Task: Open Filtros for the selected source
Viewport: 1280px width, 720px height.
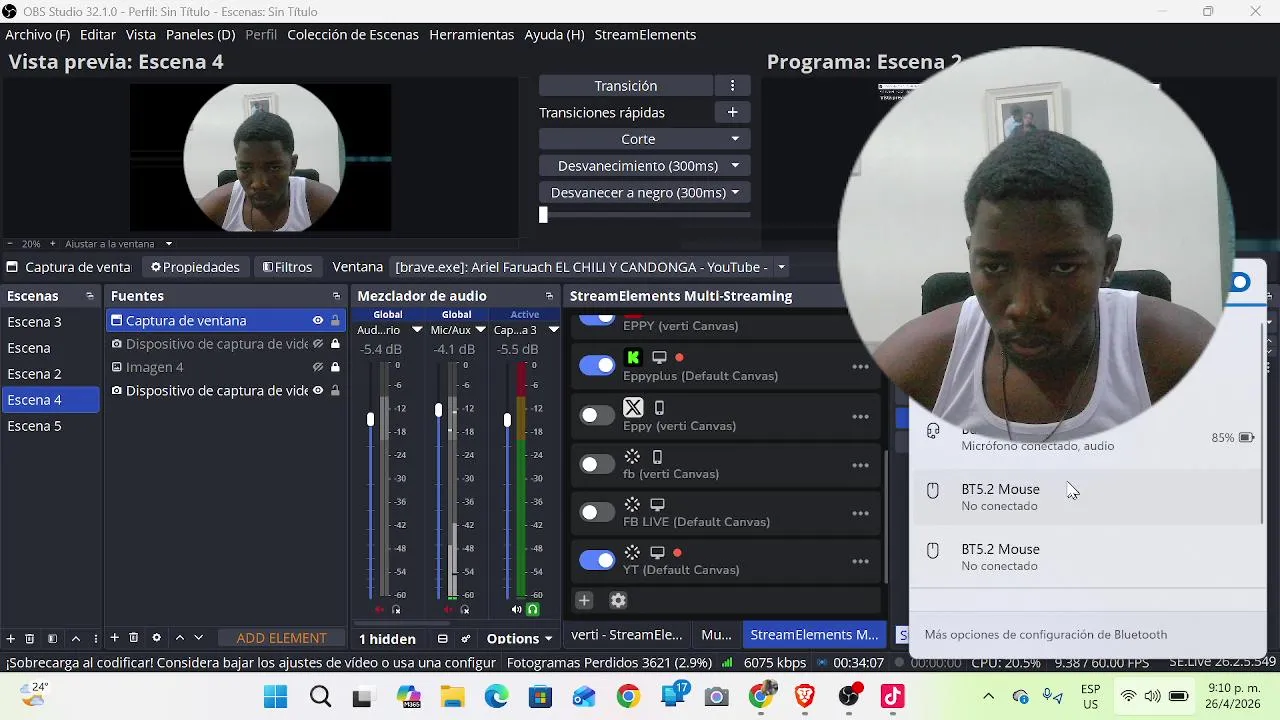Action: click(x=287, y=267)
